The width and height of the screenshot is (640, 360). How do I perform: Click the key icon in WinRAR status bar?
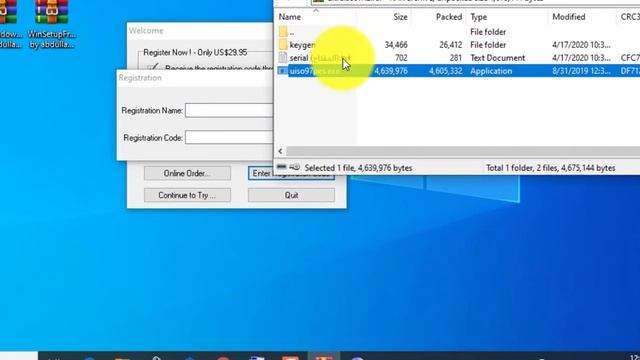295,167
